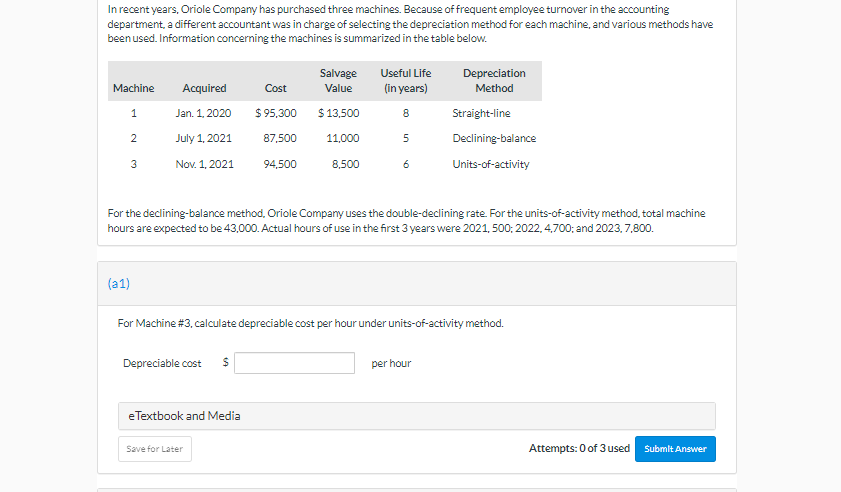Select the Salvage Value column header

(338, 80)
